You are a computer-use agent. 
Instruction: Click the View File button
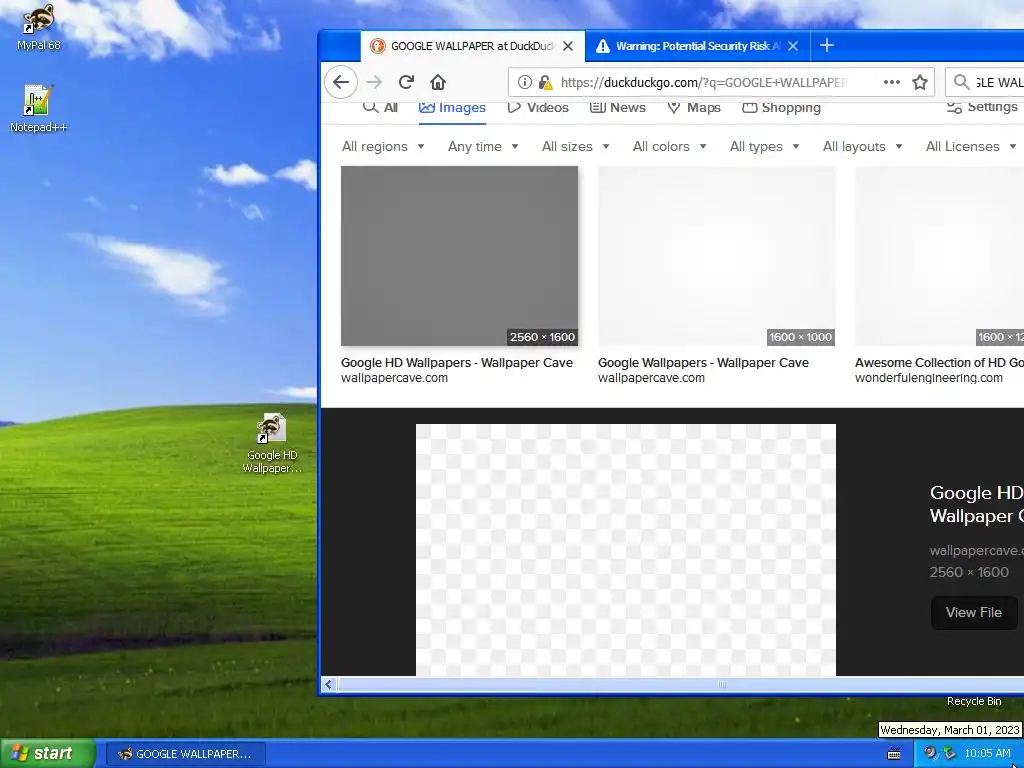973,613
